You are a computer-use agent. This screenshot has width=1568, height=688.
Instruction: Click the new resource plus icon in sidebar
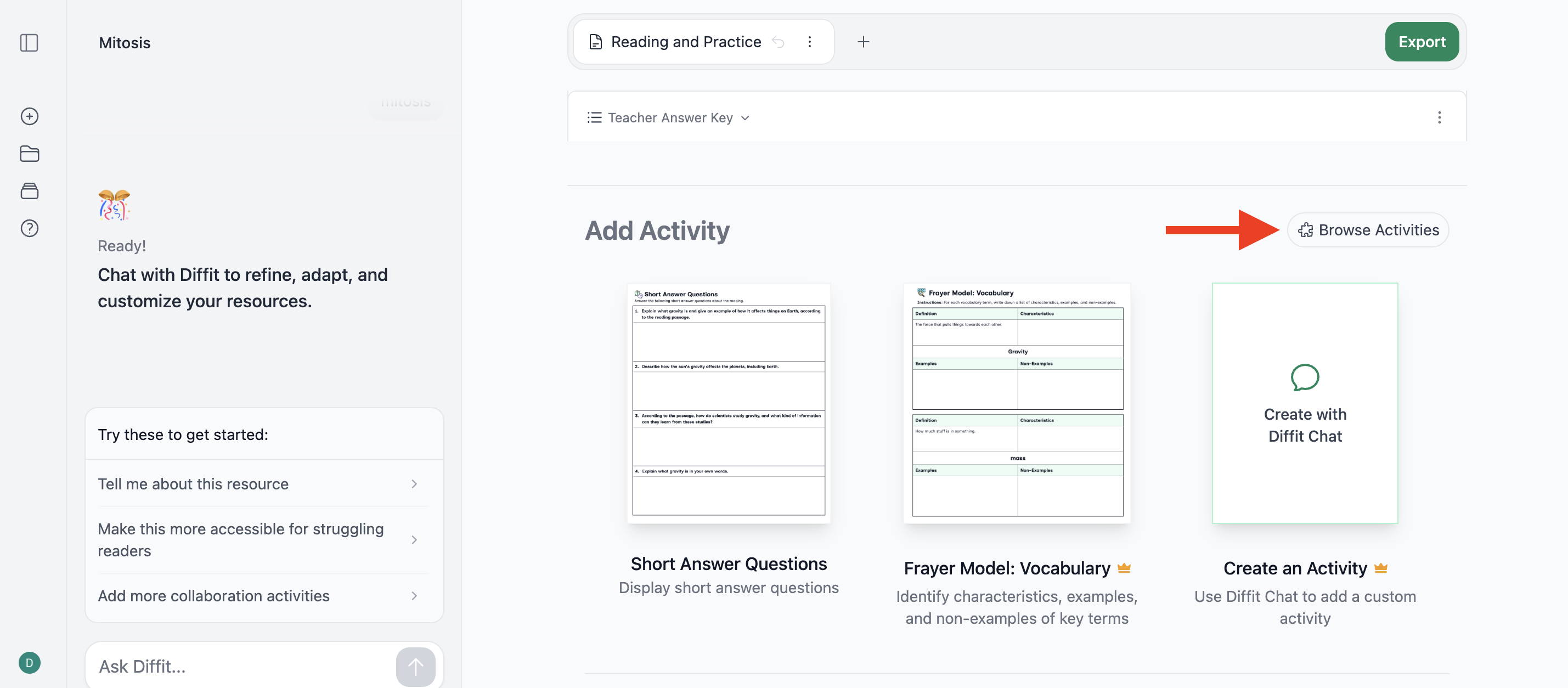pos(29,116)
